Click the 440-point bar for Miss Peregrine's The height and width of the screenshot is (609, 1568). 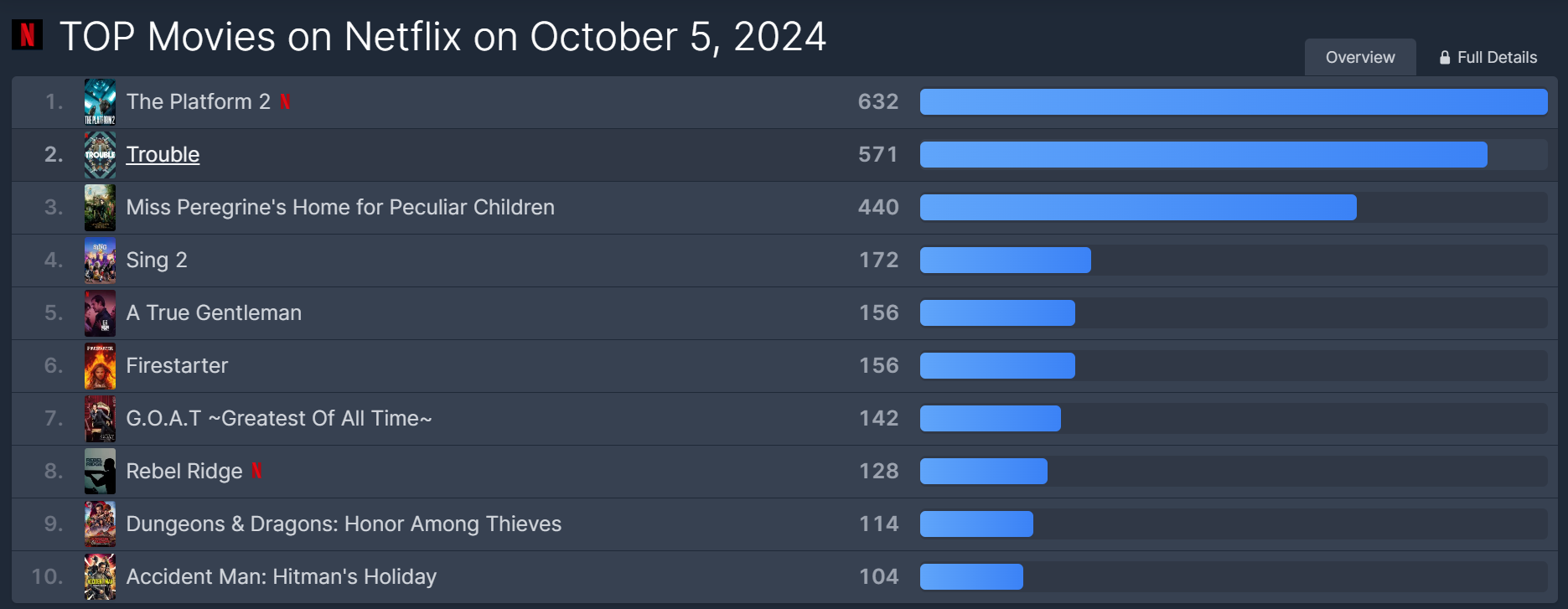pyautogui.click(x=1137, y=208)
